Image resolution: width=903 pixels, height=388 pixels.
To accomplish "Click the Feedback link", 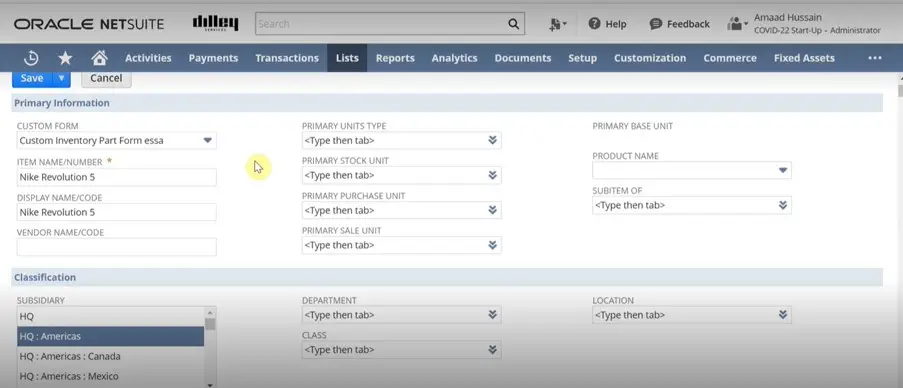I will [688, 24].
